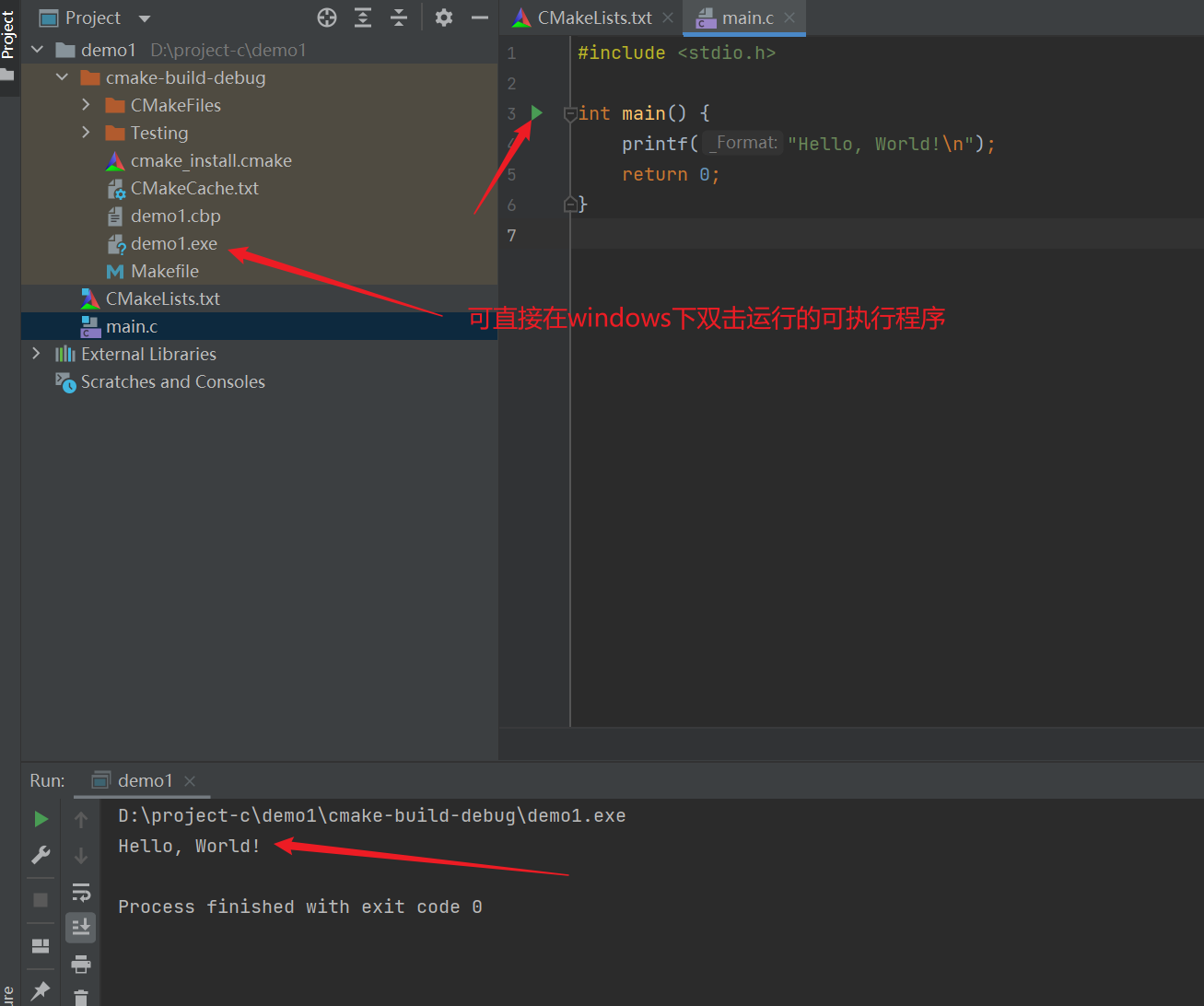Click the wrench settings icon in Run panel
The width and height of the screenshot is (1204, 1006).
(41, 855)
